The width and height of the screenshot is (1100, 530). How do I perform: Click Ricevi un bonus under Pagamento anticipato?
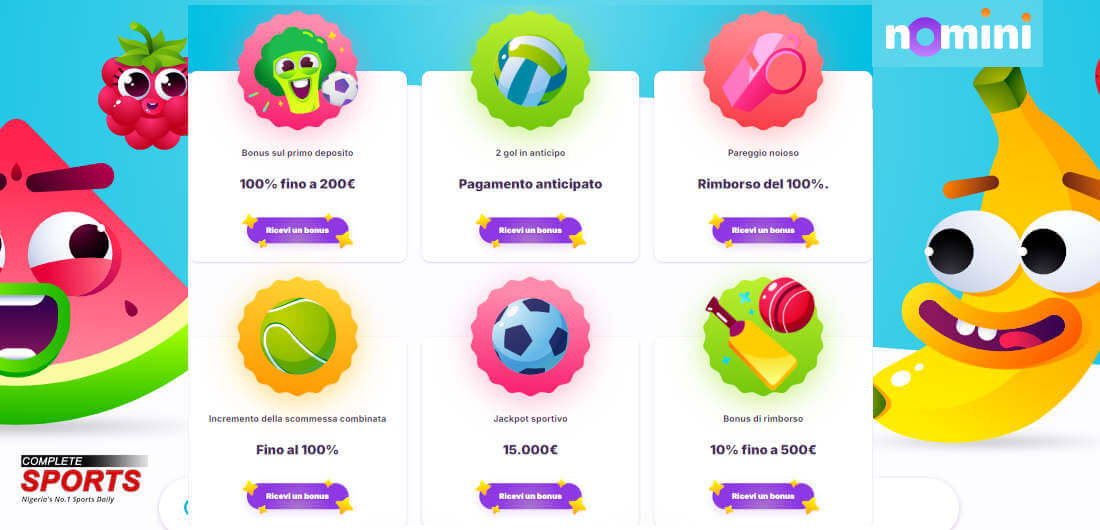pos(530,230)
